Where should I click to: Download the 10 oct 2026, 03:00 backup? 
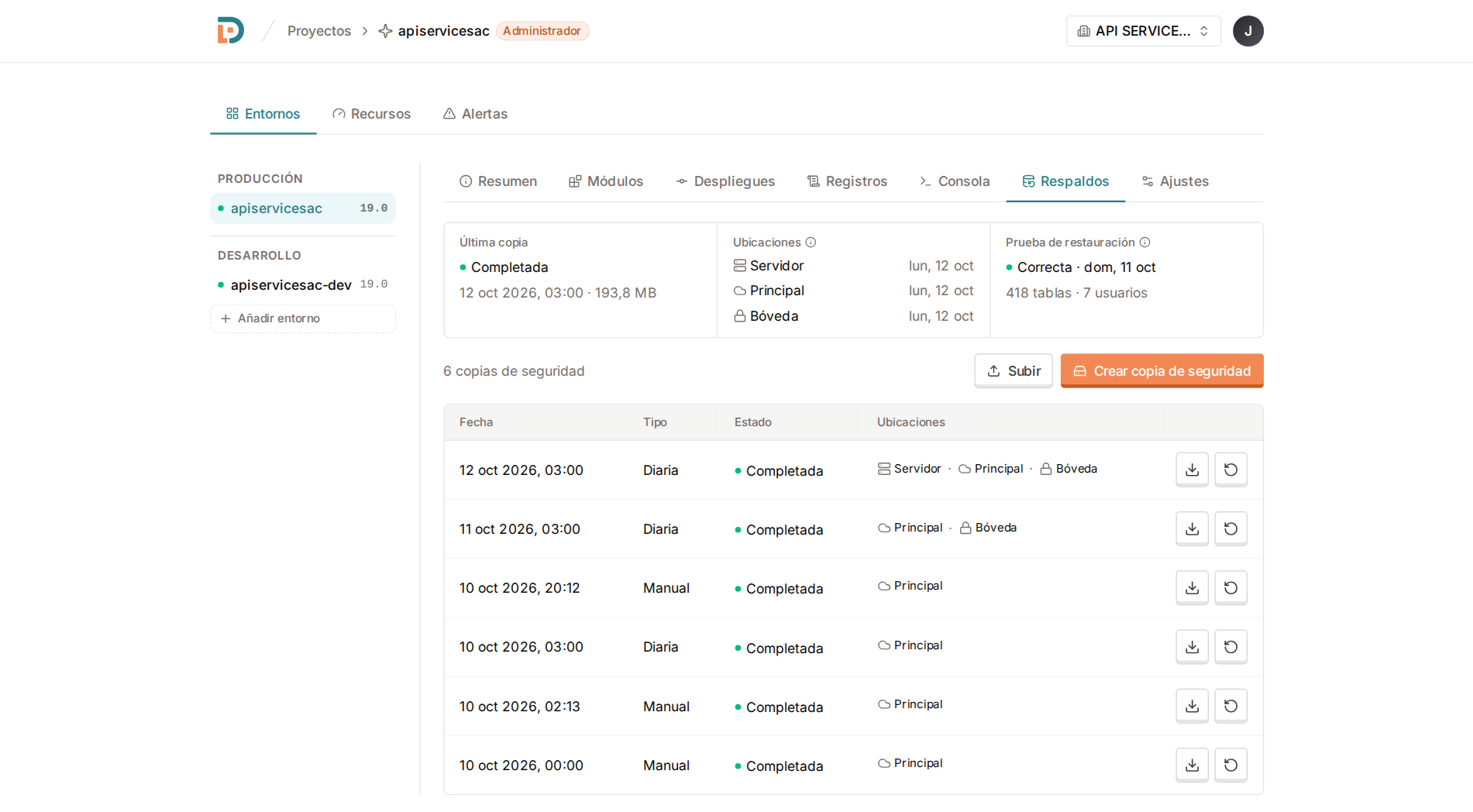click(1192, 647)
